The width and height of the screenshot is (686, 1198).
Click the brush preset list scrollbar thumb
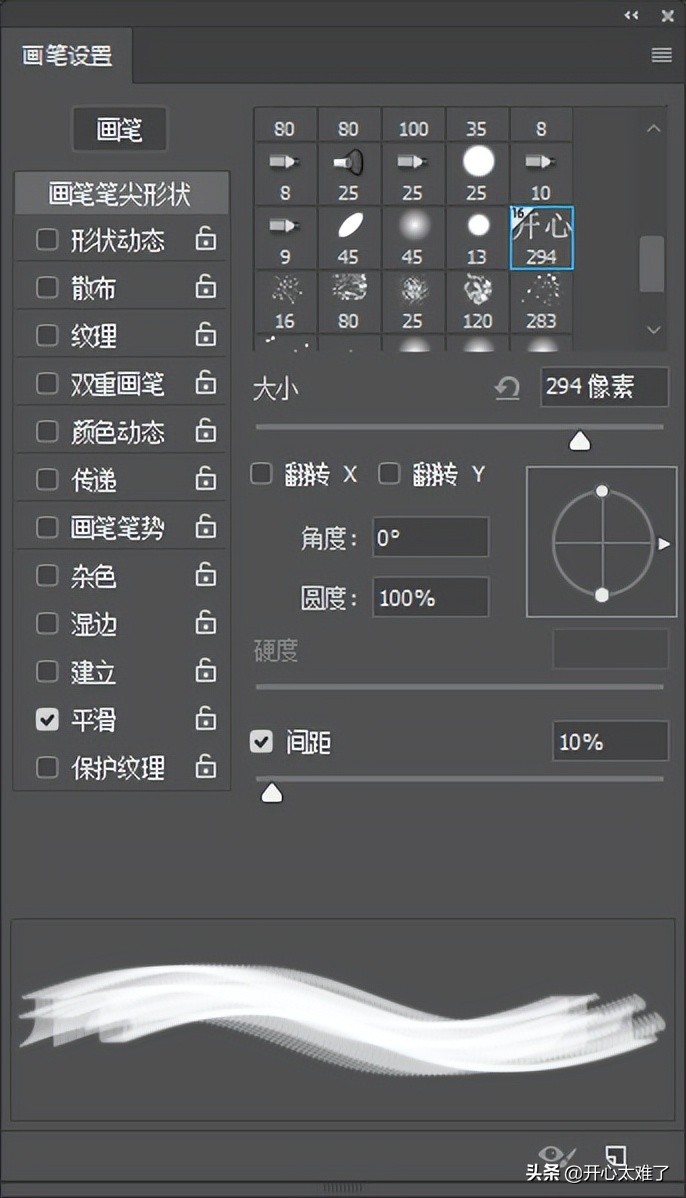coord(652,264)
